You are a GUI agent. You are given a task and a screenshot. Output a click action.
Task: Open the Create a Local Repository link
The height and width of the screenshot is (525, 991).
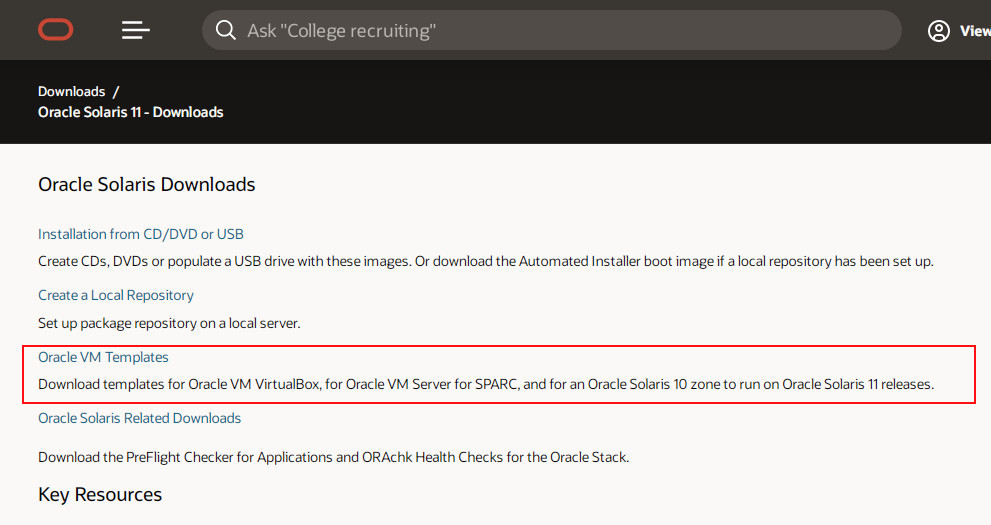coord(116,295)
